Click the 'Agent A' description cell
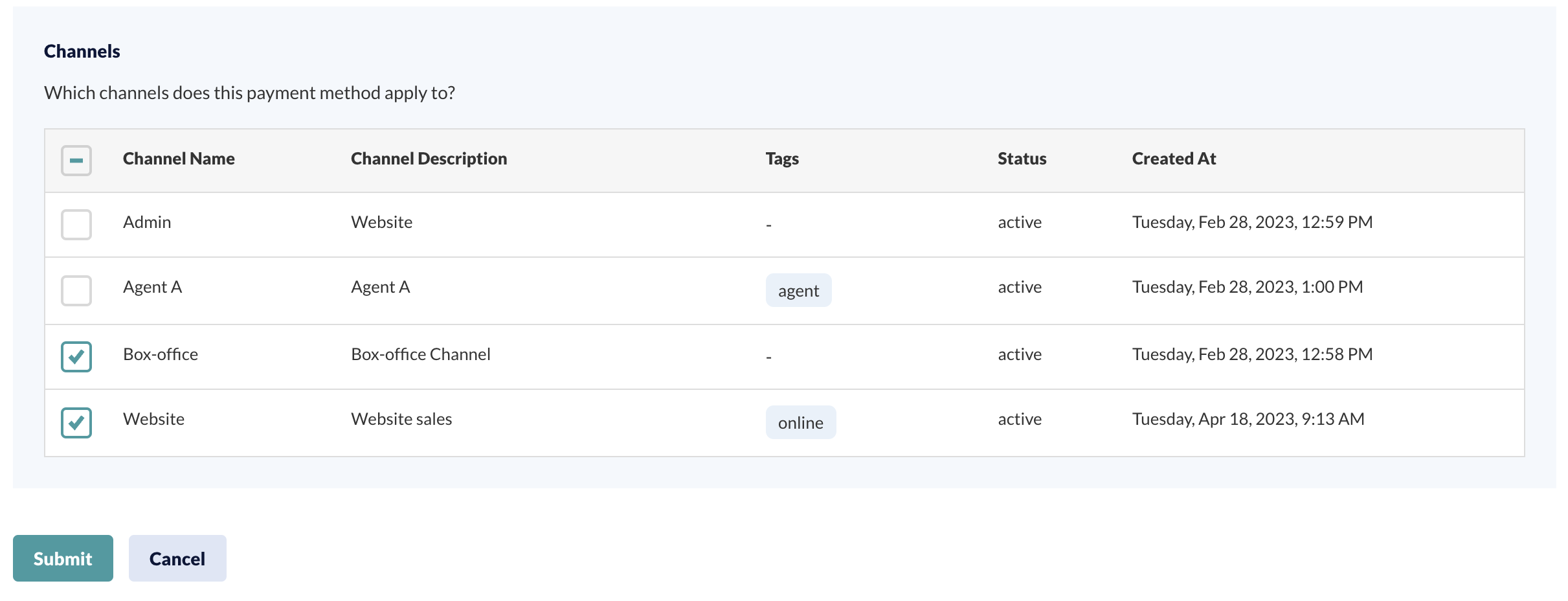Screen dimensions: 1568x601 [380, 287]
